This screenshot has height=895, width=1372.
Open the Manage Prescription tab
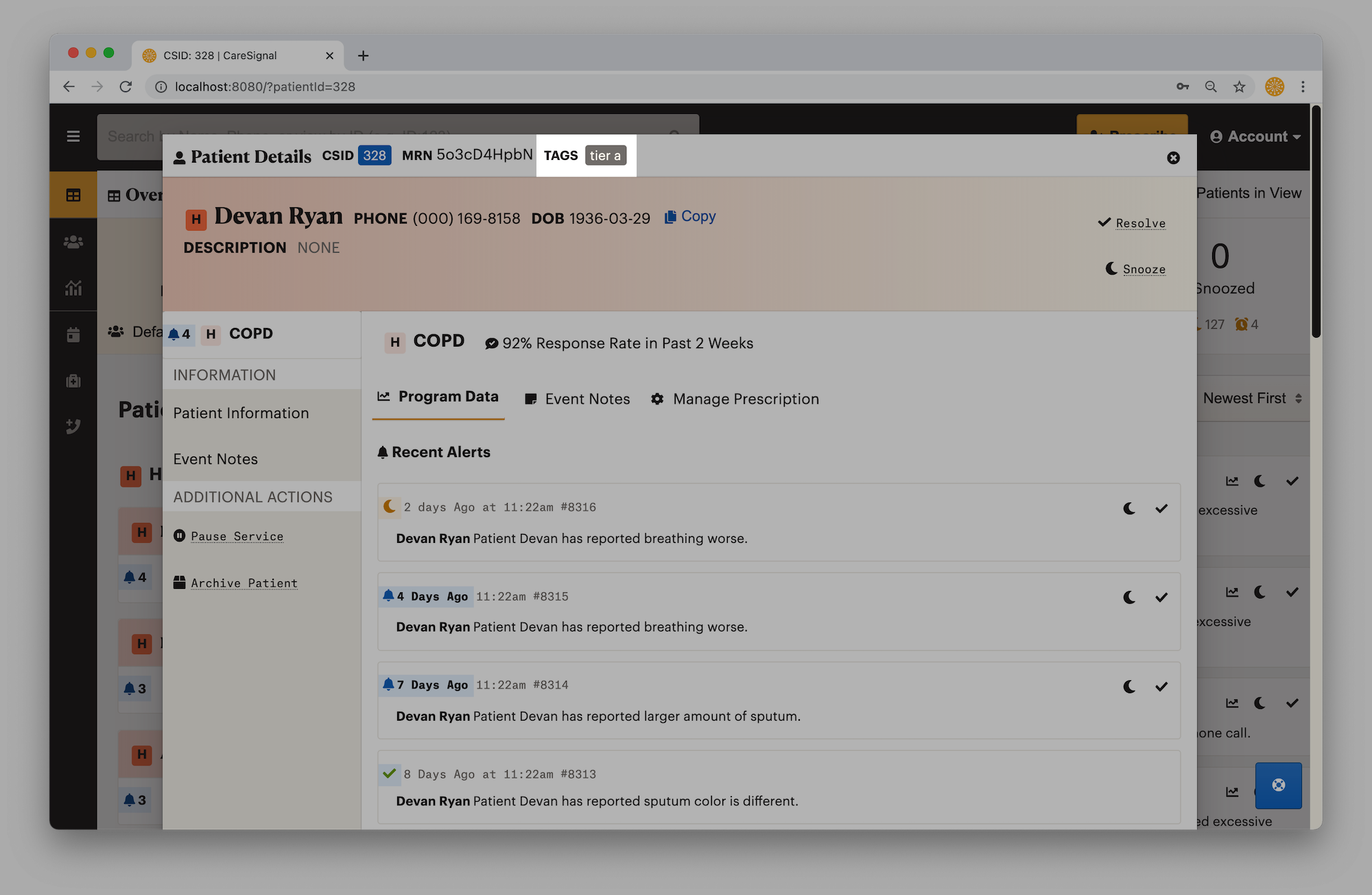[735, 399]
